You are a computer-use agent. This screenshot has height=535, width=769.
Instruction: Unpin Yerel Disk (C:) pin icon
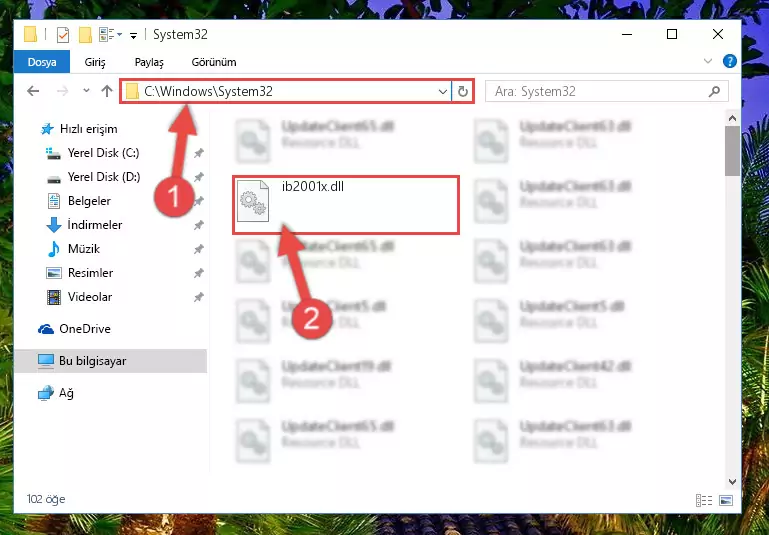tap(199, 153)
